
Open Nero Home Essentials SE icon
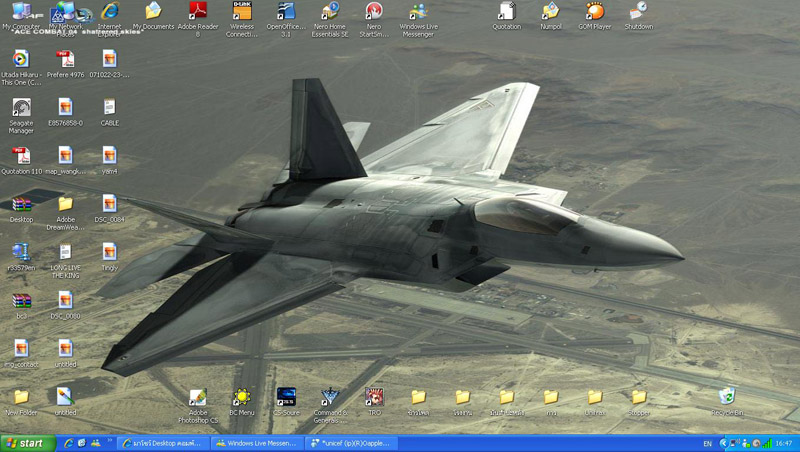pyautogui.click(x=329, y=13)
